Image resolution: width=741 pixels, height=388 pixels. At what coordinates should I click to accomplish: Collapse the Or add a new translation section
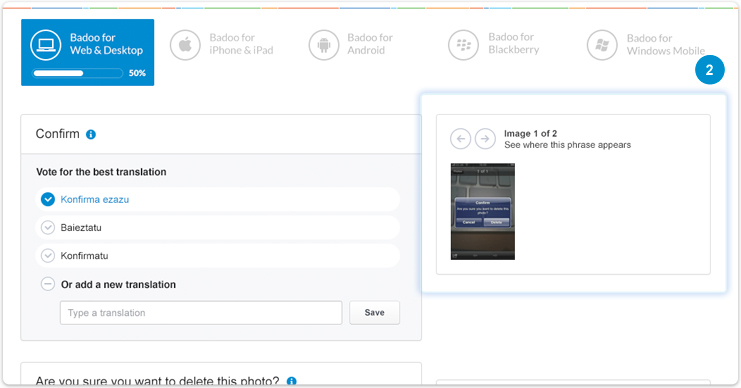pos(48,284)
